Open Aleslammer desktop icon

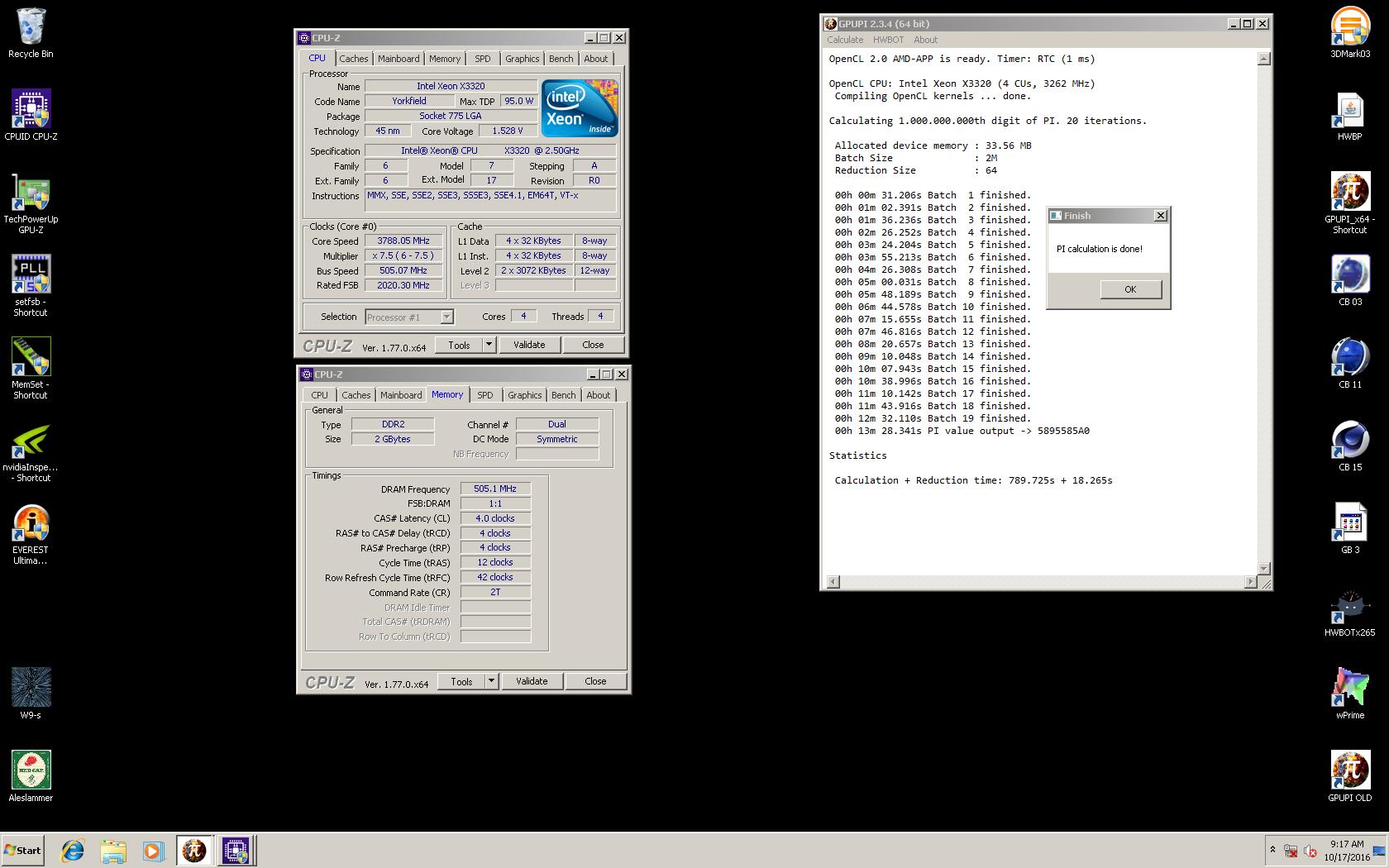[x=31, y=776]
